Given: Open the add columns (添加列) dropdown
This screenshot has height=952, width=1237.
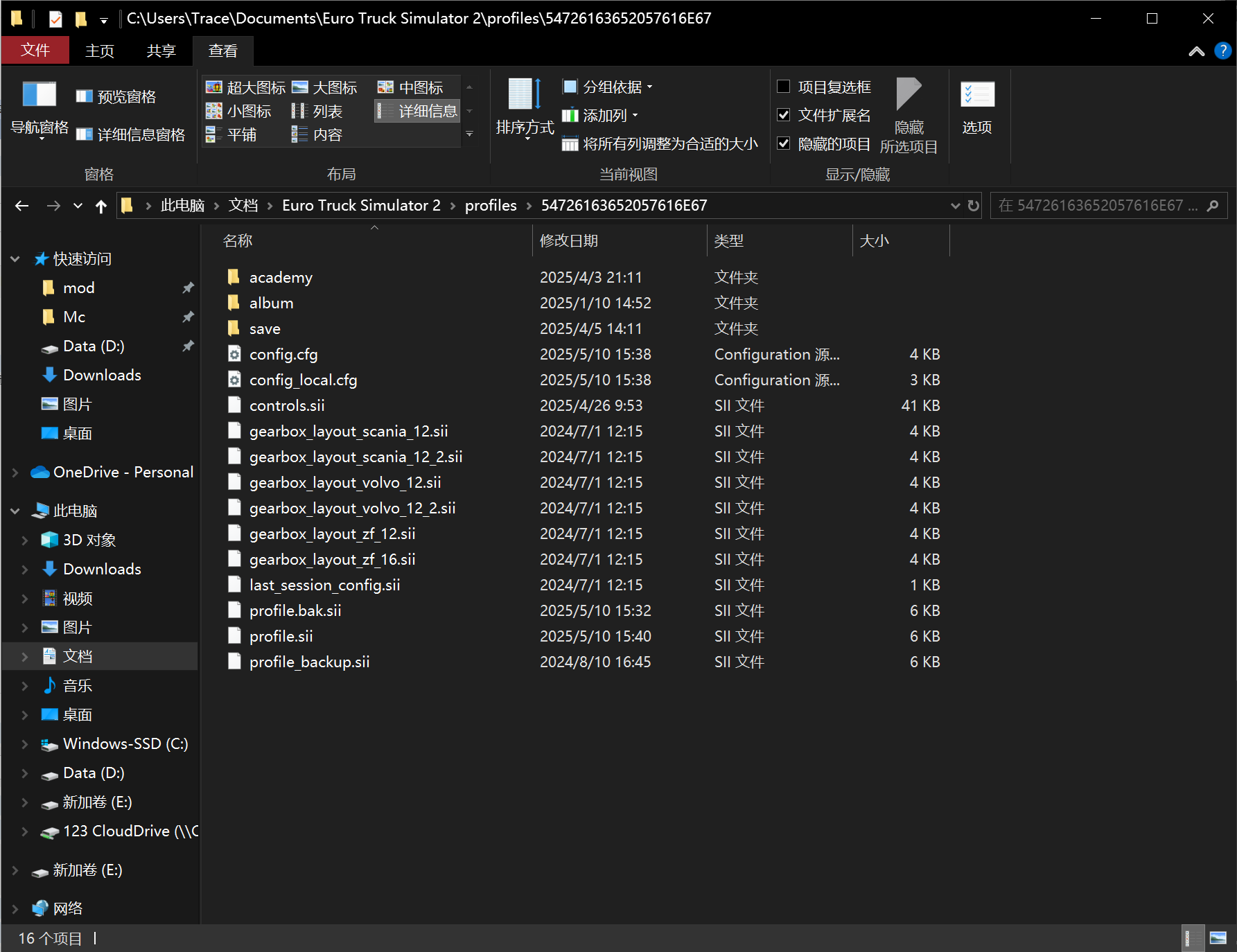Looking at the screenshot, I should (x=600, y=115).
